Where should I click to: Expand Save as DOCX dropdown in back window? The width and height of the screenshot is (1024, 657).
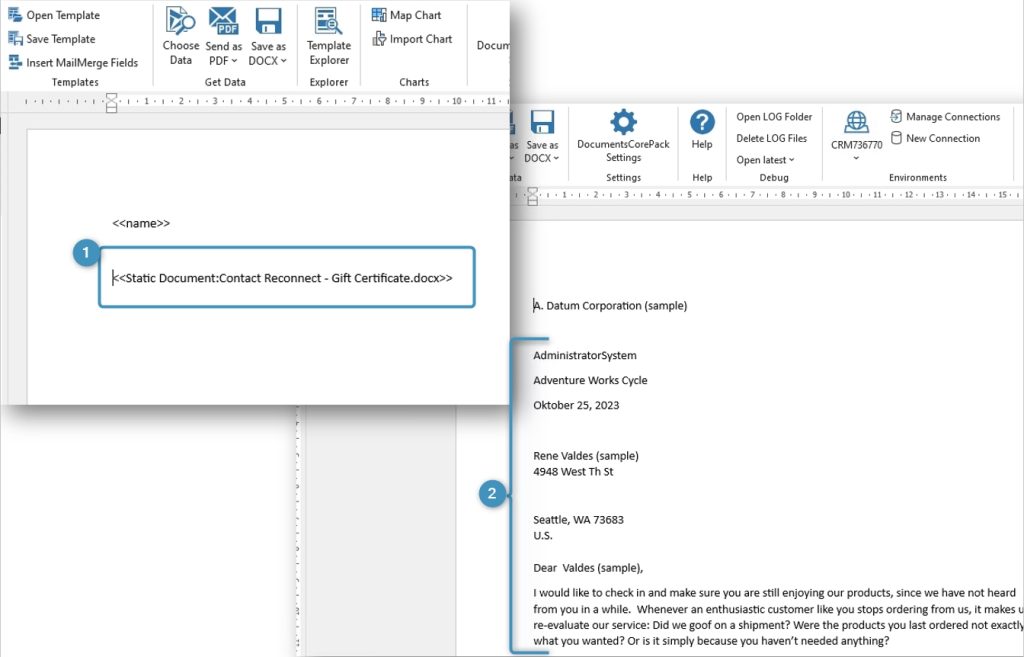(x=556, y=159)
